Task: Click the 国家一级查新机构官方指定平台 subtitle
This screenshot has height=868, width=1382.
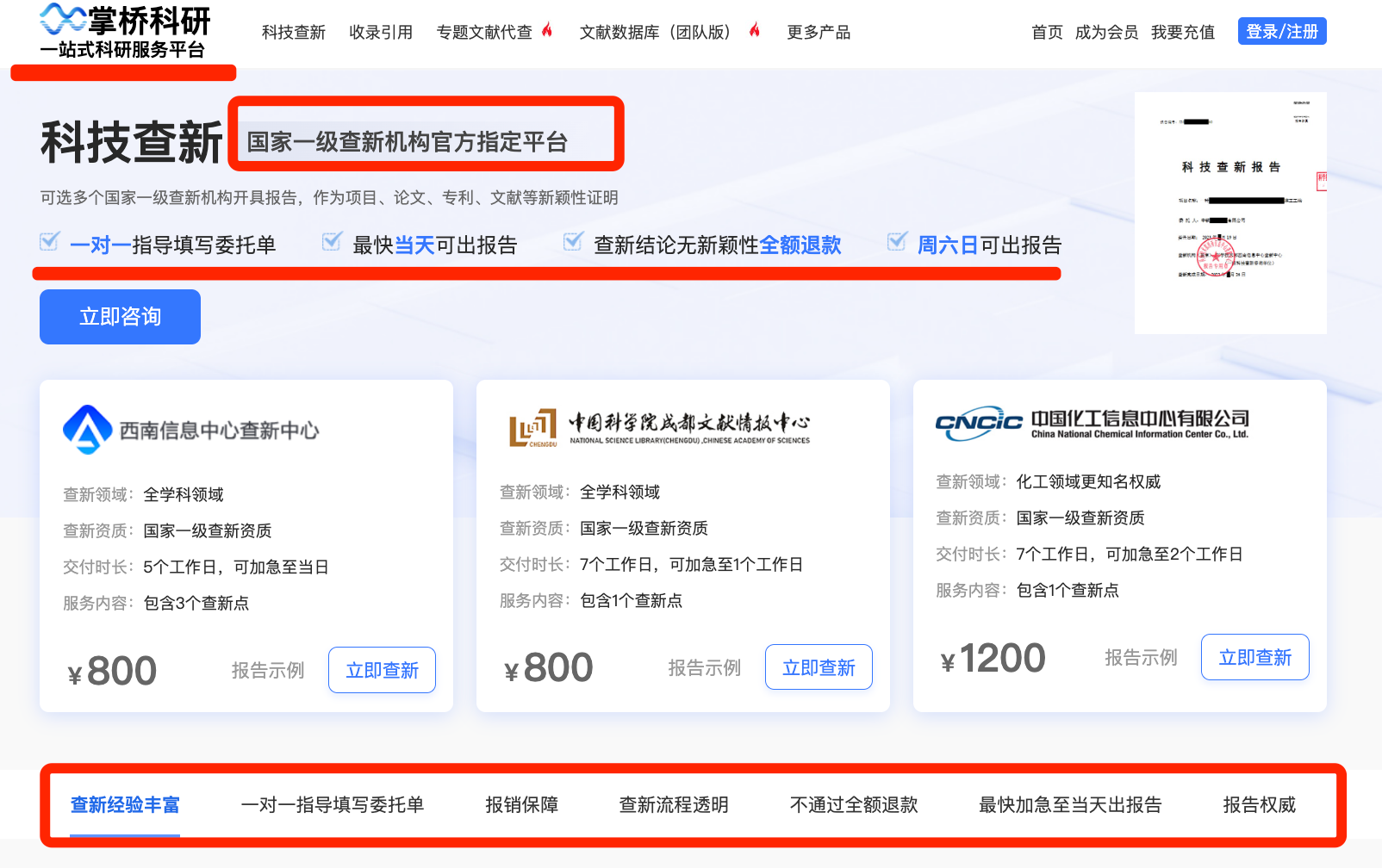Action: pos(408,141)
